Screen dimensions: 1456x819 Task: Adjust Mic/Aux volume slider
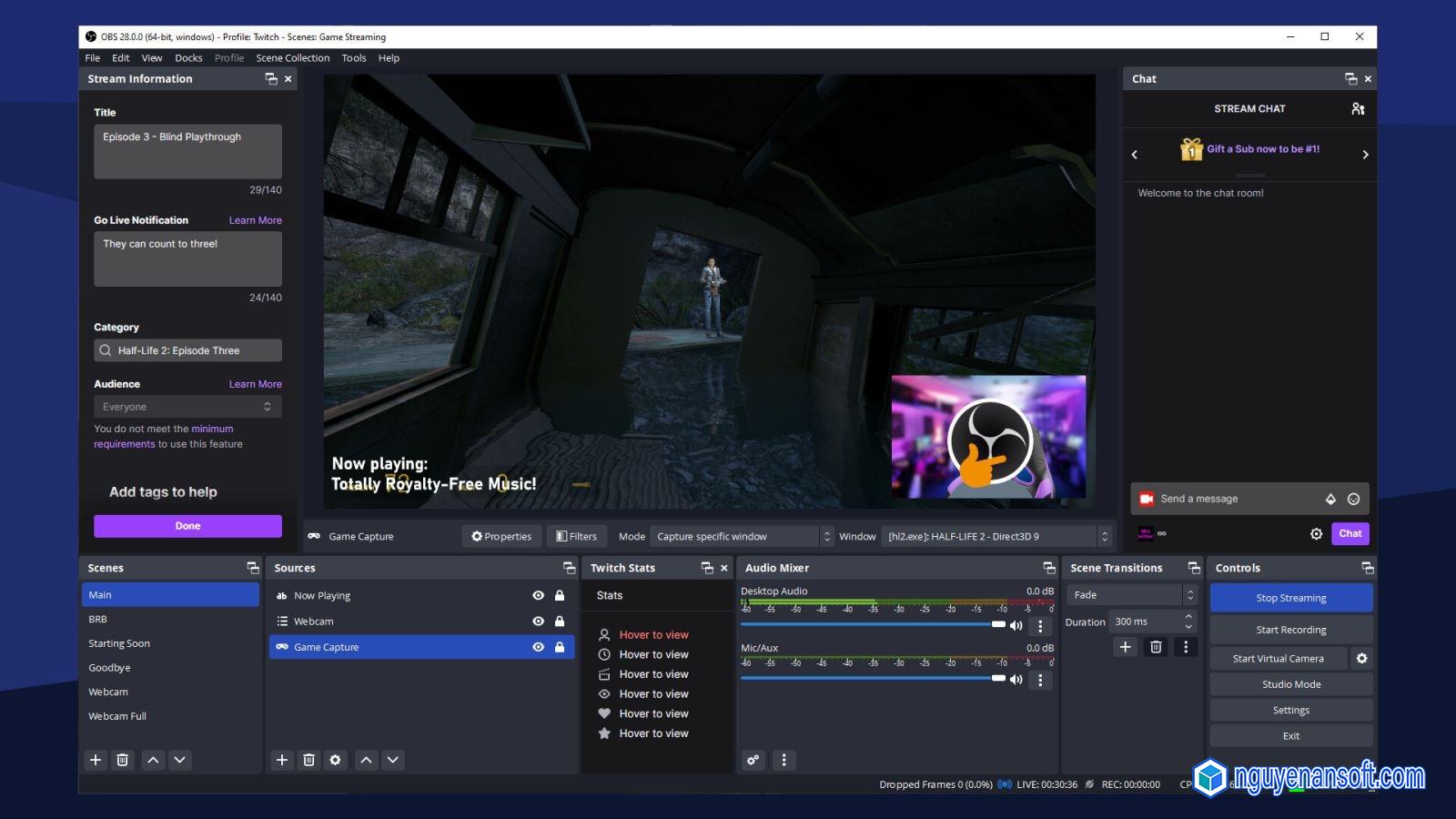click(x=873, y=678)
